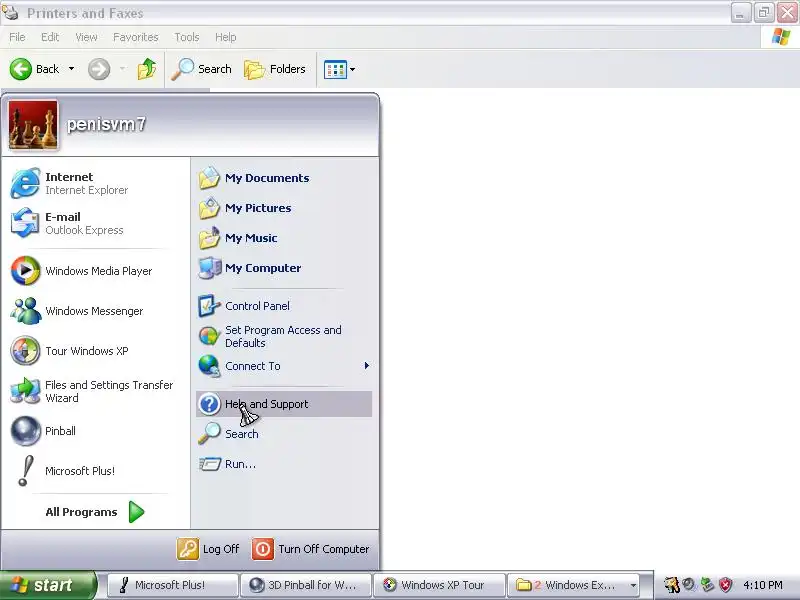800x600 pixels.
Task: Open Help and Support
Action: 284,404
